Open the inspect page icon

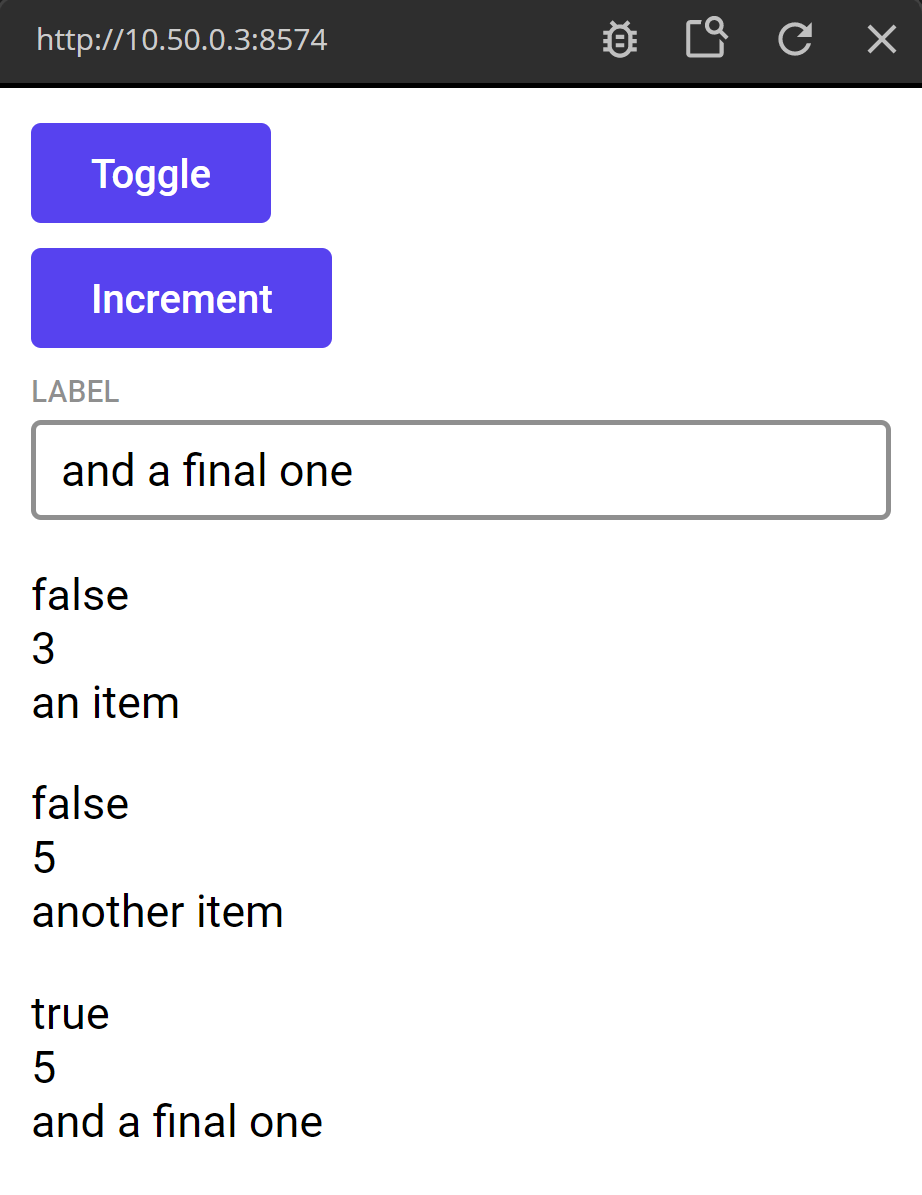(x=706, y=40)
